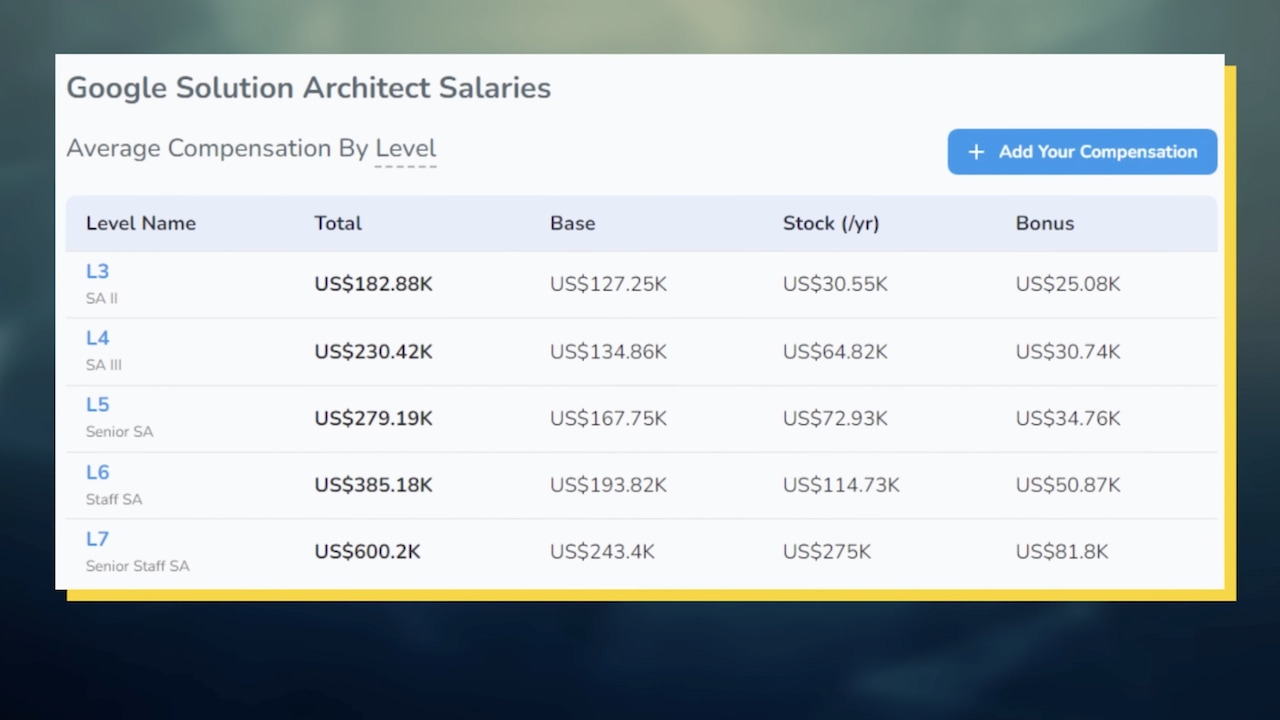Click the Total column header
The height and width of the screenshot is (720, 1280).
pos(338,223)
